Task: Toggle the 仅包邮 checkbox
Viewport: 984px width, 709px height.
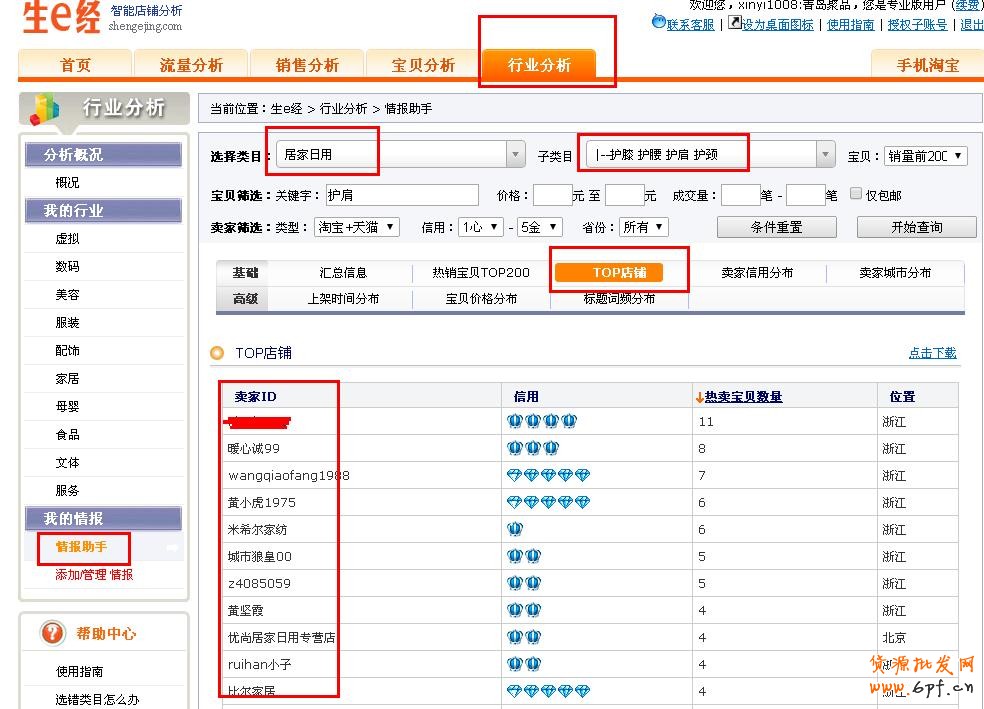Action: 856,194
